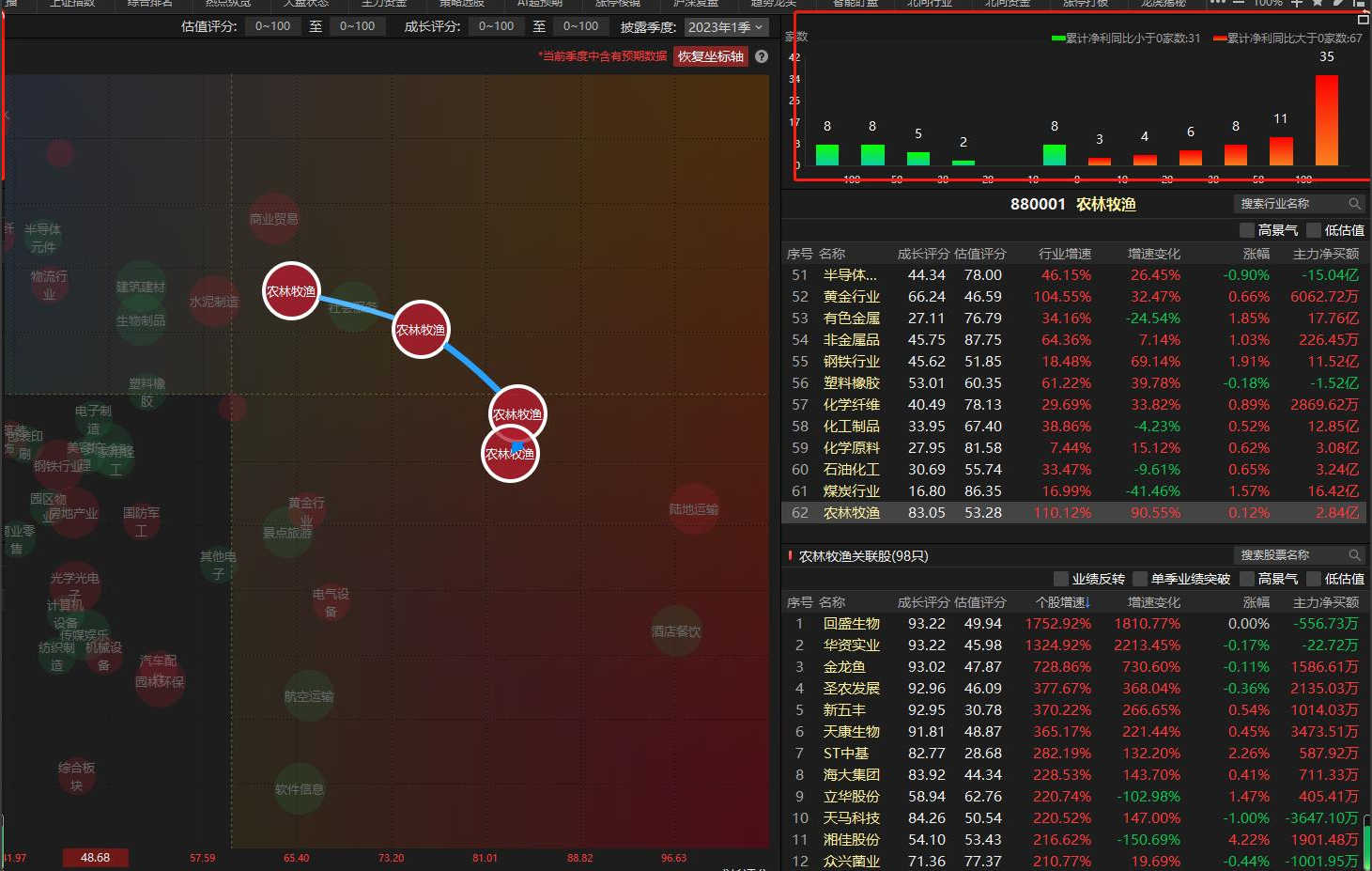Open the 圣农发展 stock row
This screenshot has height=871, width=1372.
[1073, 689]
